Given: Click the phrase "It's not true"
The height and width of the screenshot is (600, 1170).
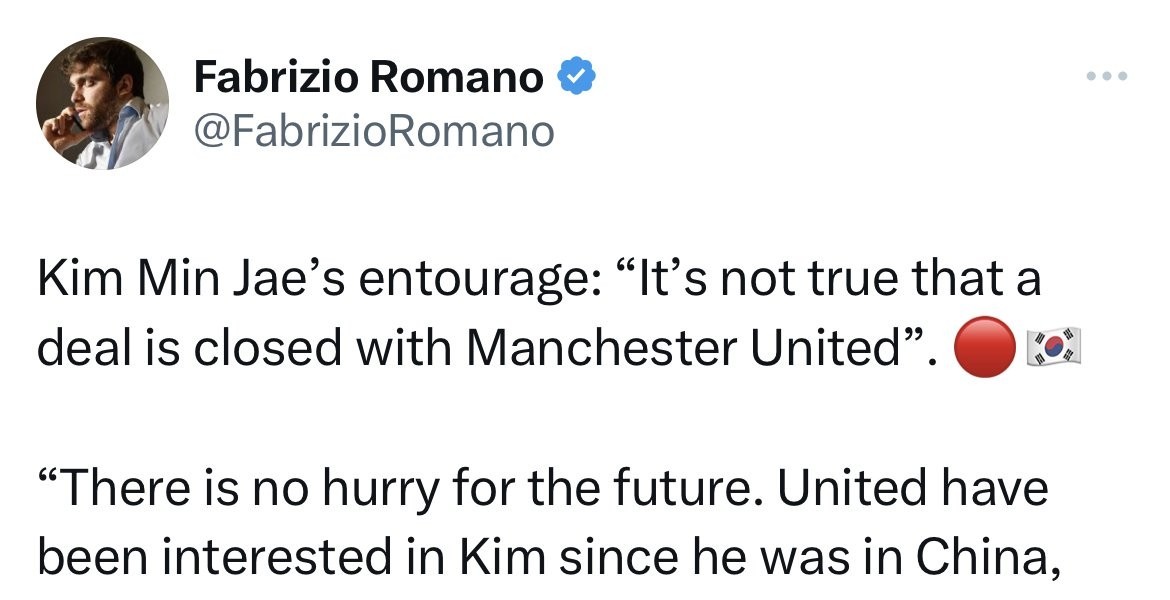Looking at the screenshot, I should pyautogui.click(x=730, y=281).
